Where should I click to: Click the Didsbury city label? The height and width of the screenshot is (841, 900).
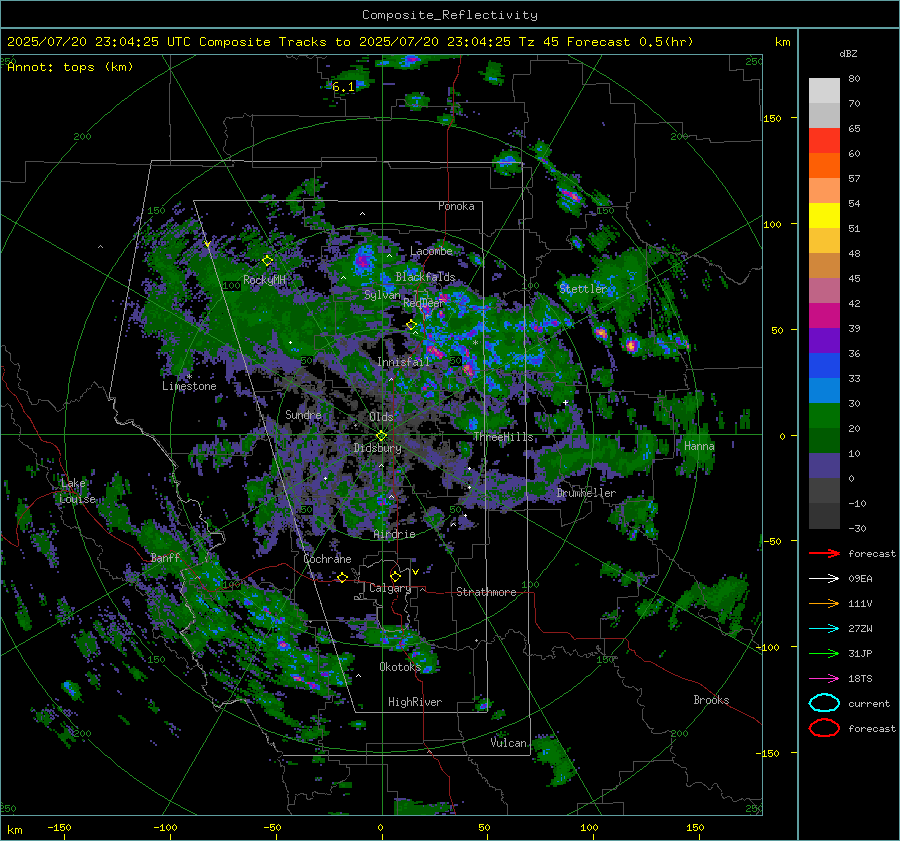(378, 448)
